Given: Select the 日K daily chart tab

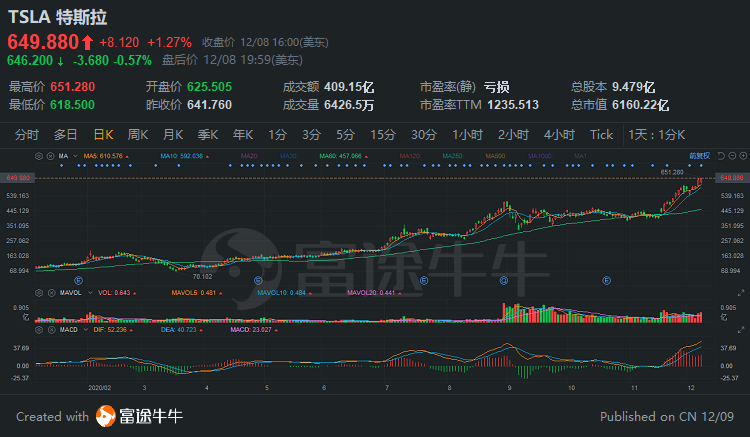Looking at the screenshot, I should [103, 135].
